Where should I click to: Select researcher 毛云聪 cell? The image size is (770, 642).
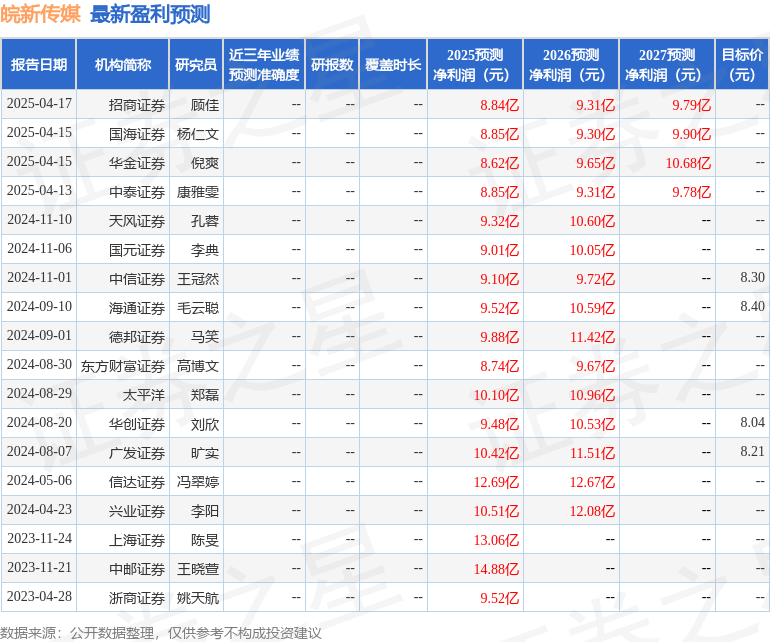[198, 308]
